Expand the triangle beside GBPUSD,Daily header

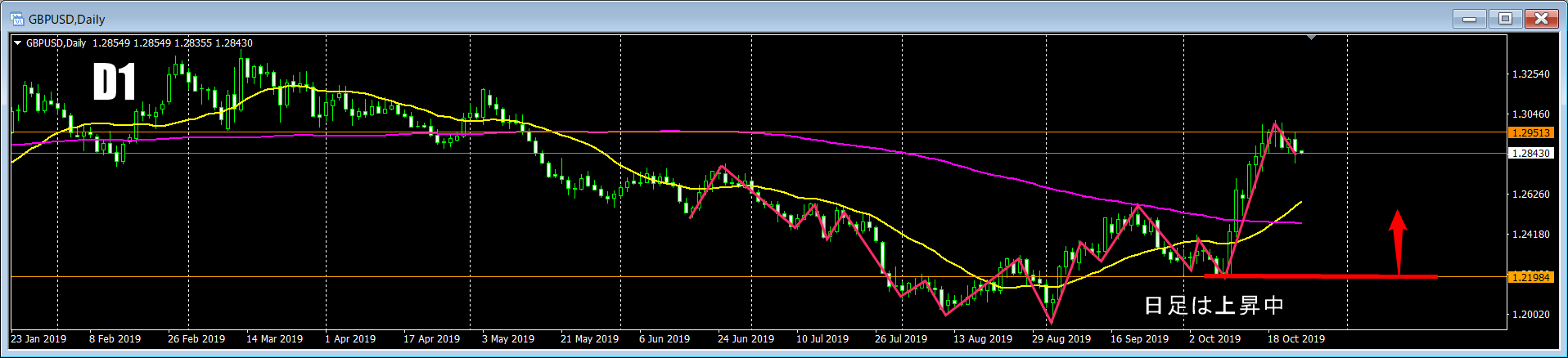(x=18, y=43)
